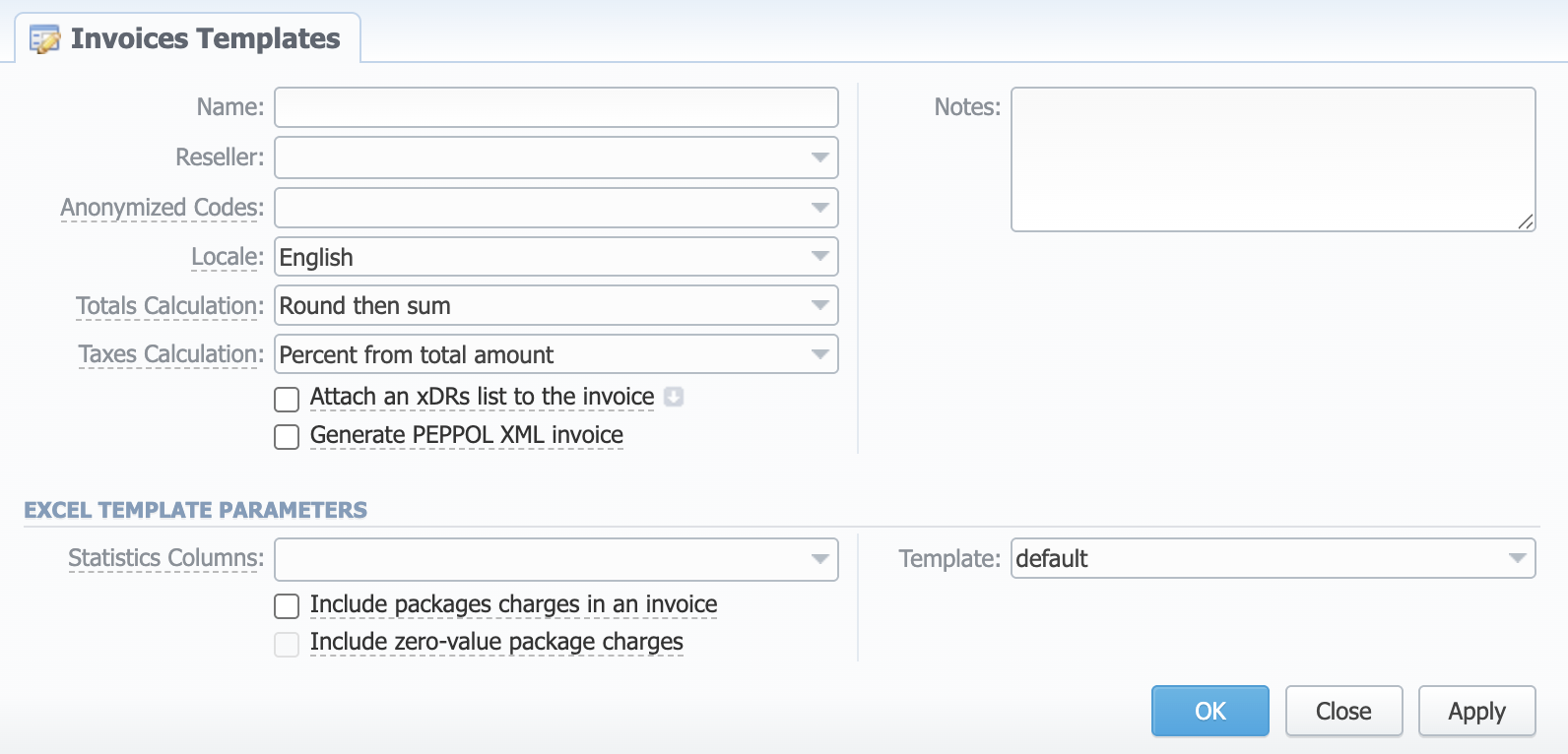Image resolution: width=1568 pixels, height=754 pixels.
Task: Open the Statistics Columns dropdown
Action: tap(556, 559)
